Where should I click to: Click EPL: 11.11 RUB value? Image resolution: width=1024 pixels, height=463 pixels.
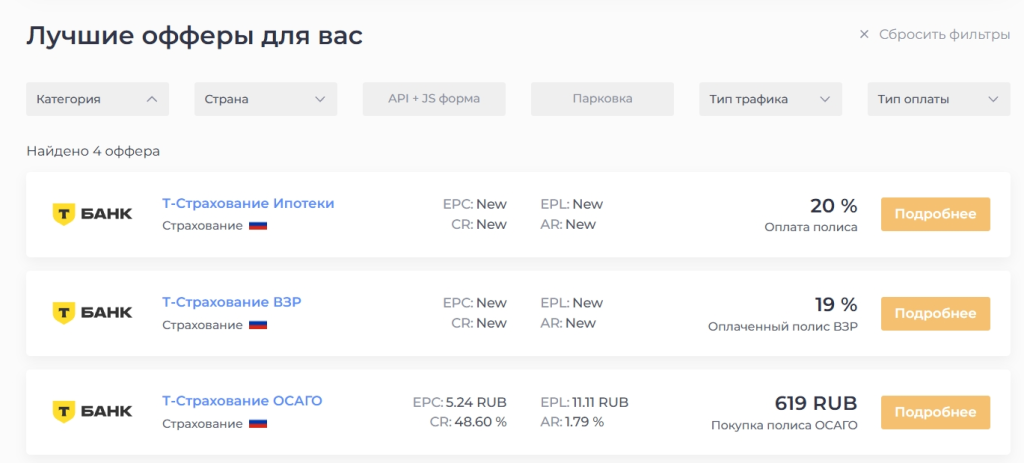coord(584,402)
